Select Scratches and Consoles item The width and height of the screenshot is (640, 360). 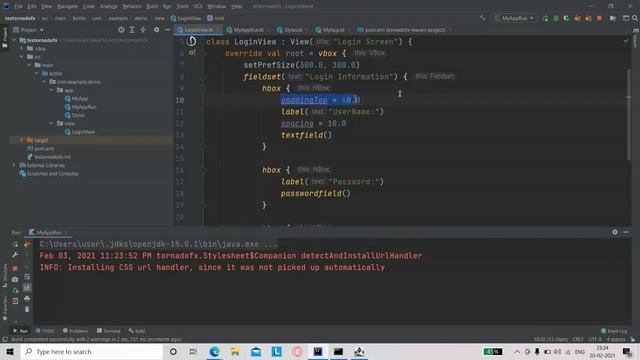pos(49,173)
